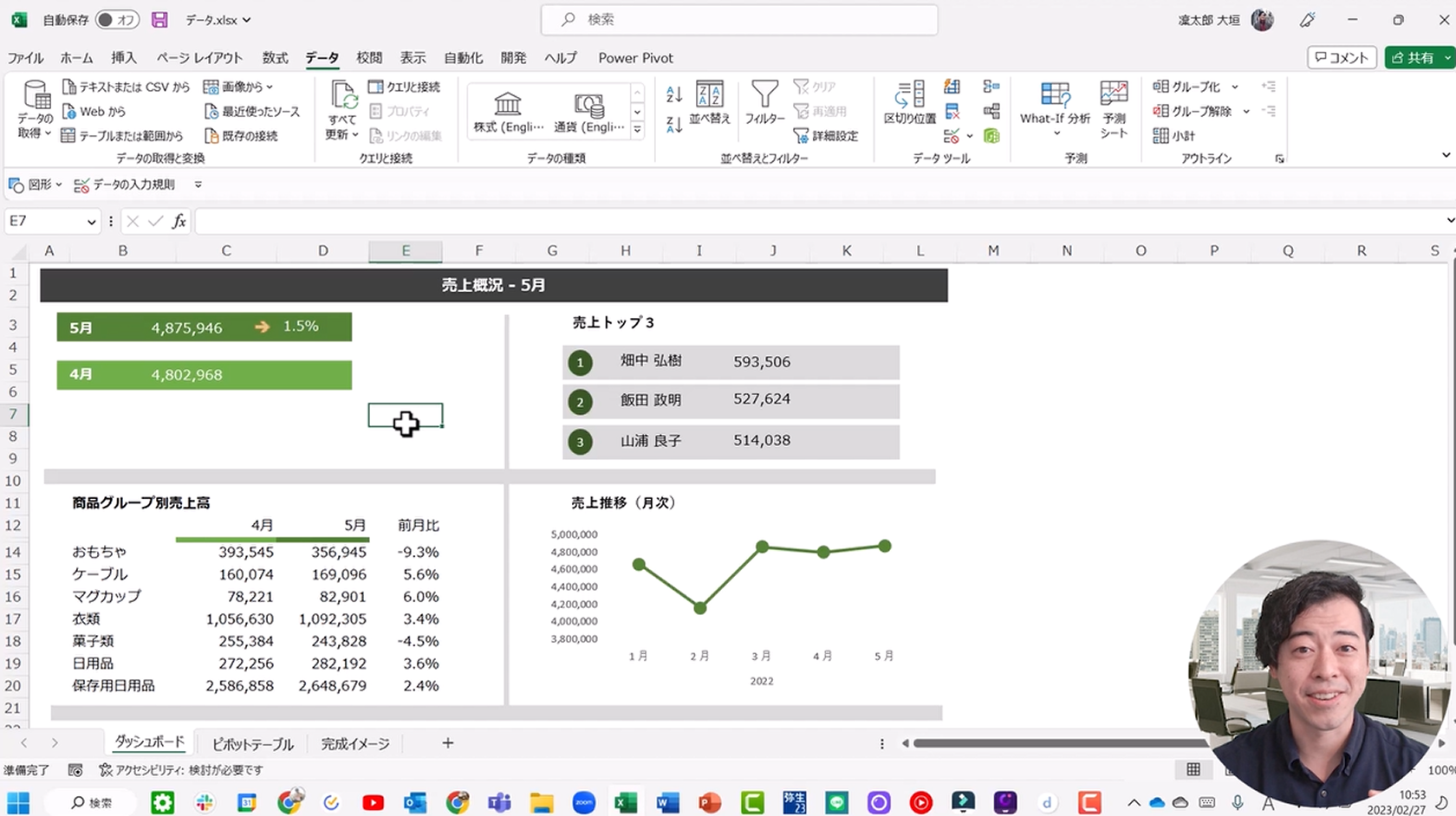1456x816 pixels.
Task: Click the Windows Start button
Action: [x=18, y=803]
